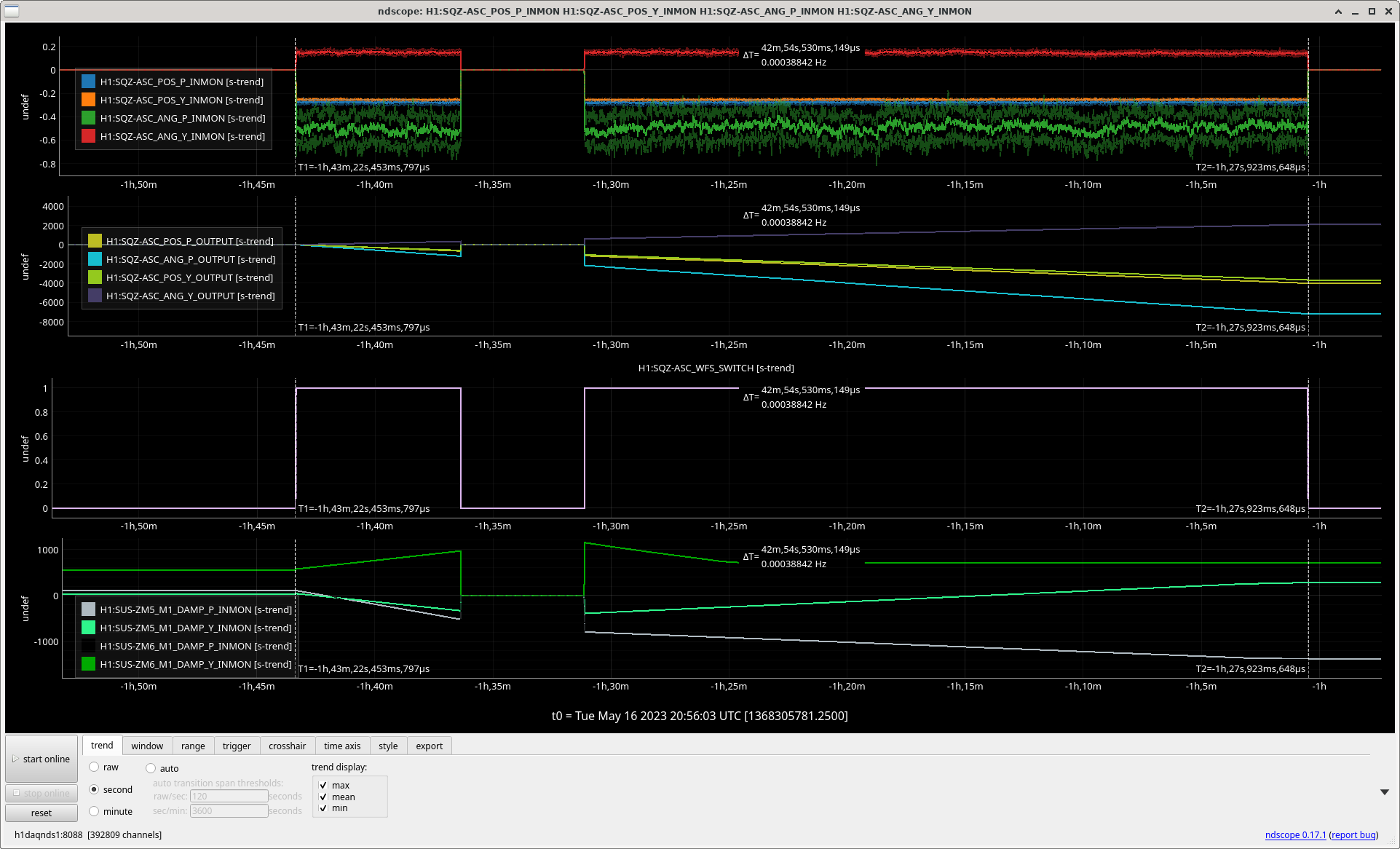Click the shade window up-arrow icon
Image resolution: width=1400 pixels, height=849 pixels.
1338,12
